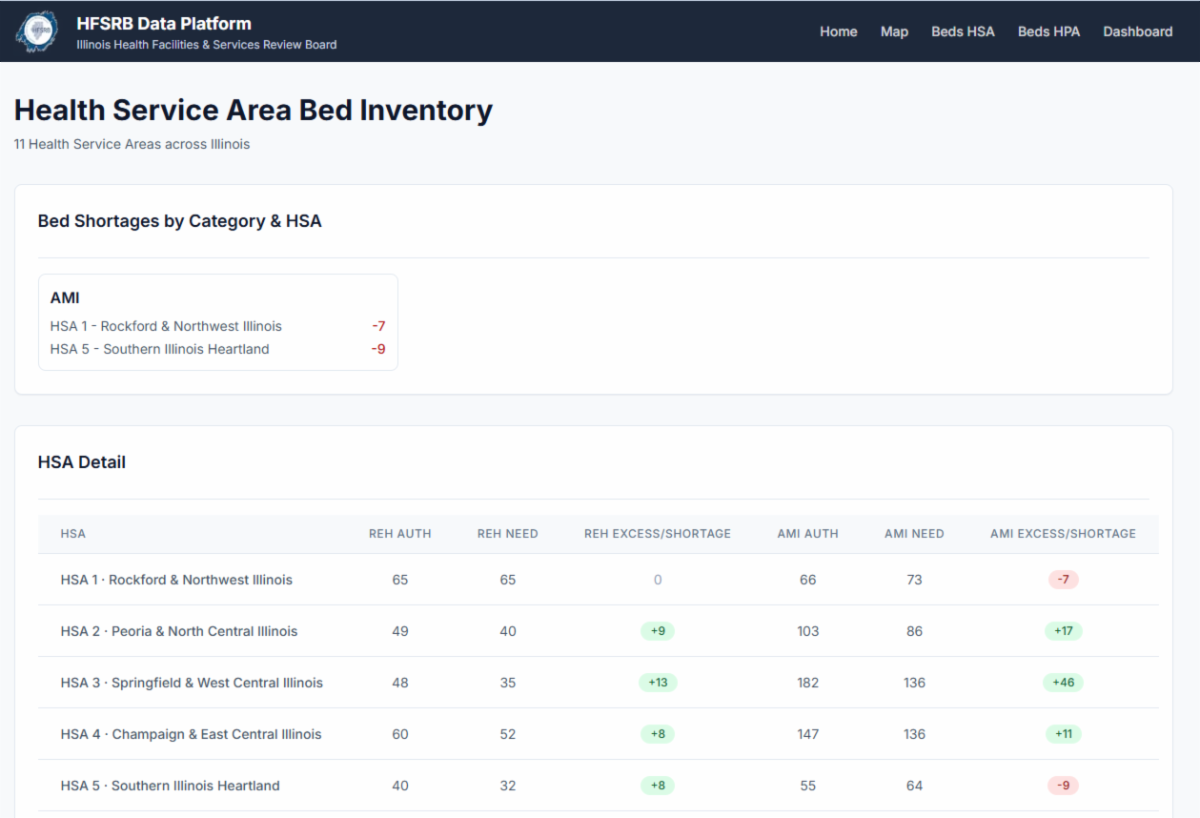Click the HFSRB logo icon

tap(37, 32)
